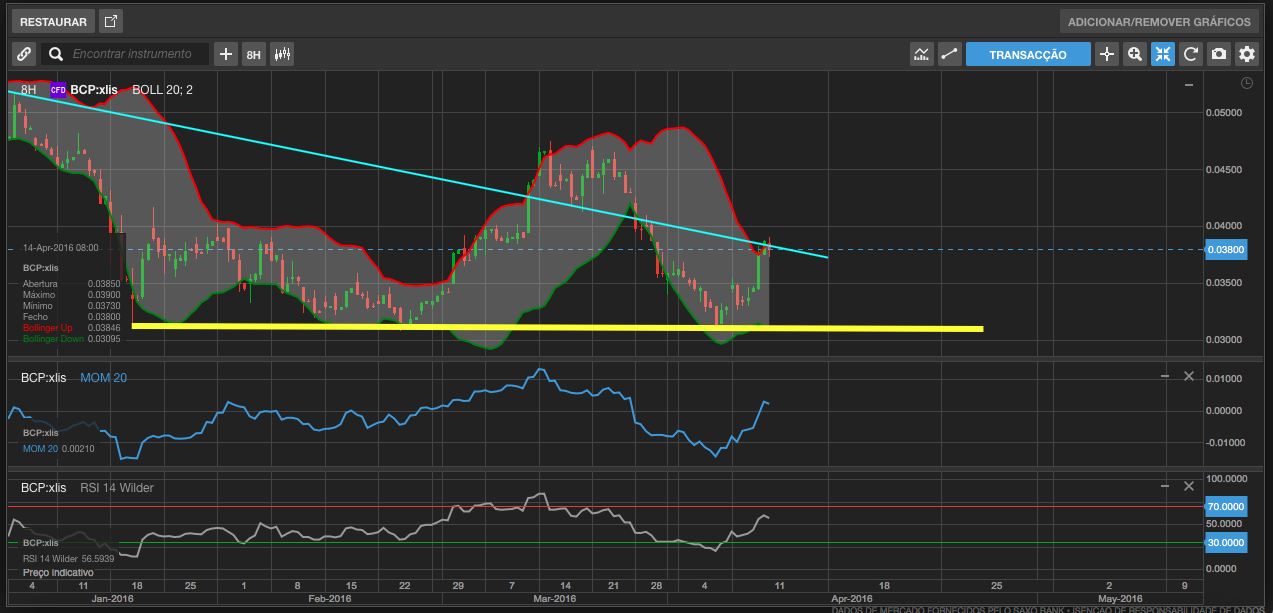
Task: Close the RSI 14 Wilder panel
Action: point(1188,486)
